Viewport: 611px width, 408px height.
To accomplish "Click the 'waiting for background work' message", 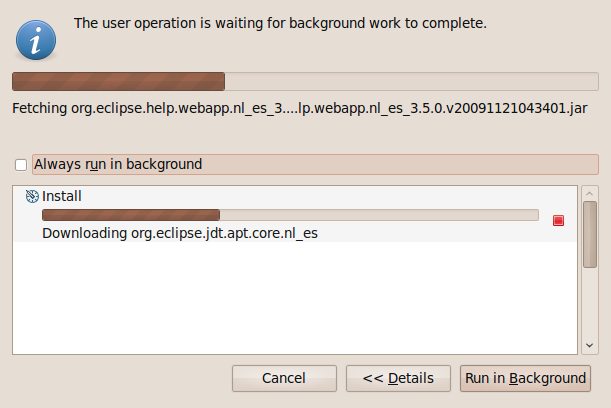I will coord(280,23).
